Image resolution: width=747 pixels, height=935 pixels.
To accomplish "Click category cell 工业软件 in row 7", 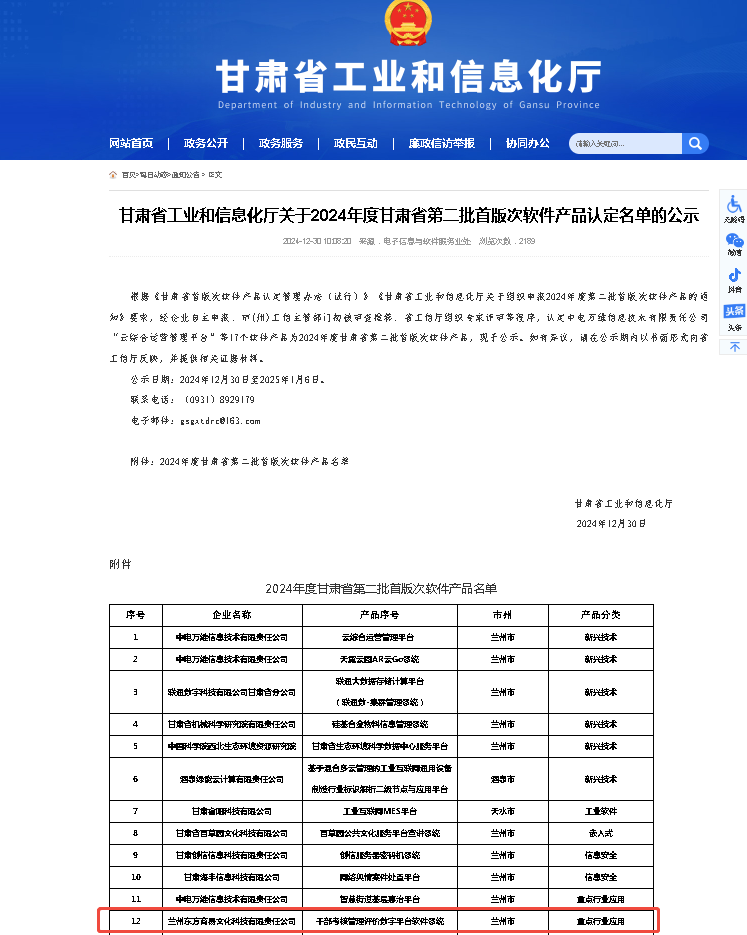I will click(600, 811).
